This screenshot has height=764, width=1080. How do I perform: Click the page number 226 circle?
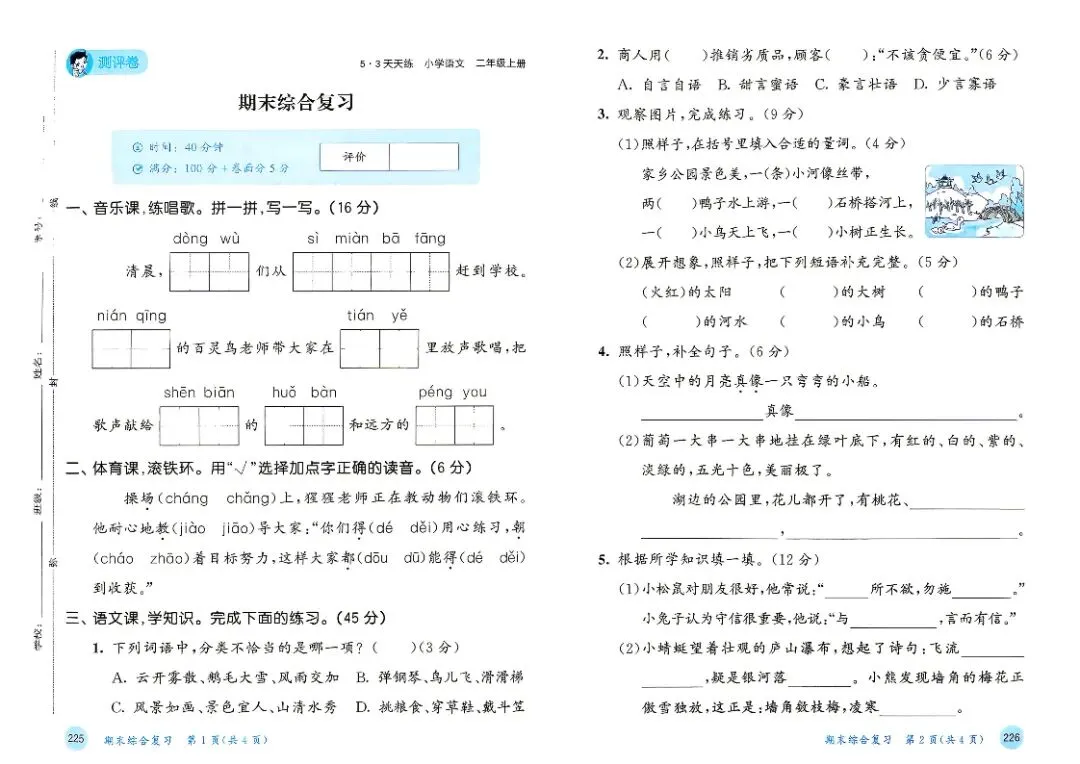pyautogui.click(x=1010, y=737)
